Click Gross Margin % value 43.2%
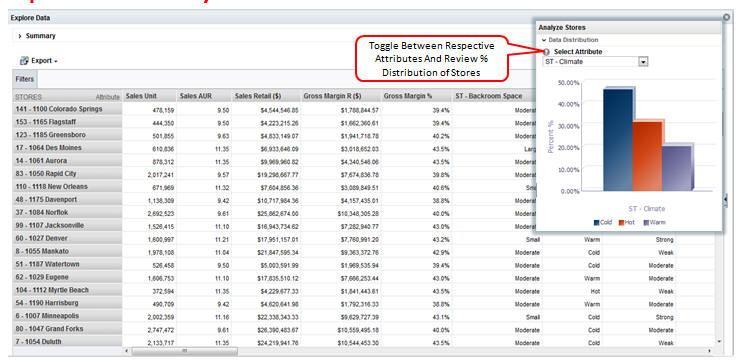 [442, 239]
